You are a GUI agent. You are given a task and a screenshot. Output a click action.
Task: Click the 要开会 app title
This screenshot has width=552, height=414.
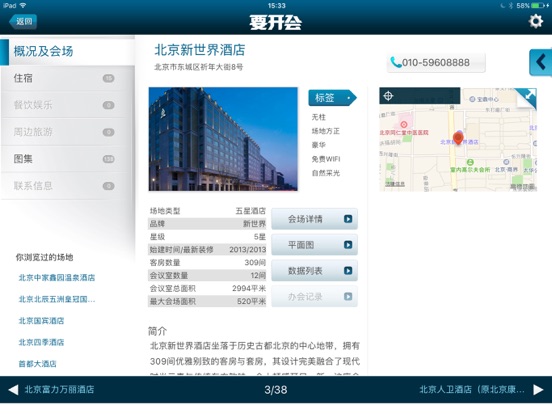[276, 22]
